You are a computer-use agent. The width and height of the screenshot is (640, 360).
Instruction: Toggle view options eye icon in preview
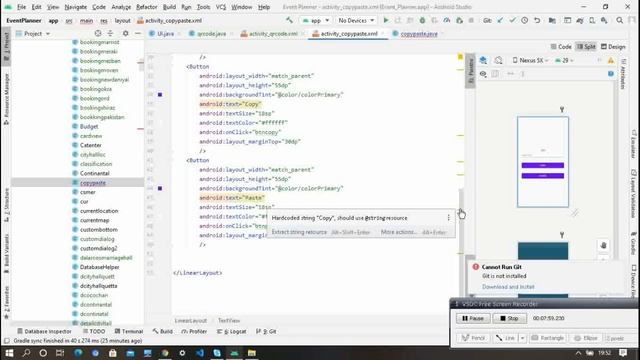(483, 74)
